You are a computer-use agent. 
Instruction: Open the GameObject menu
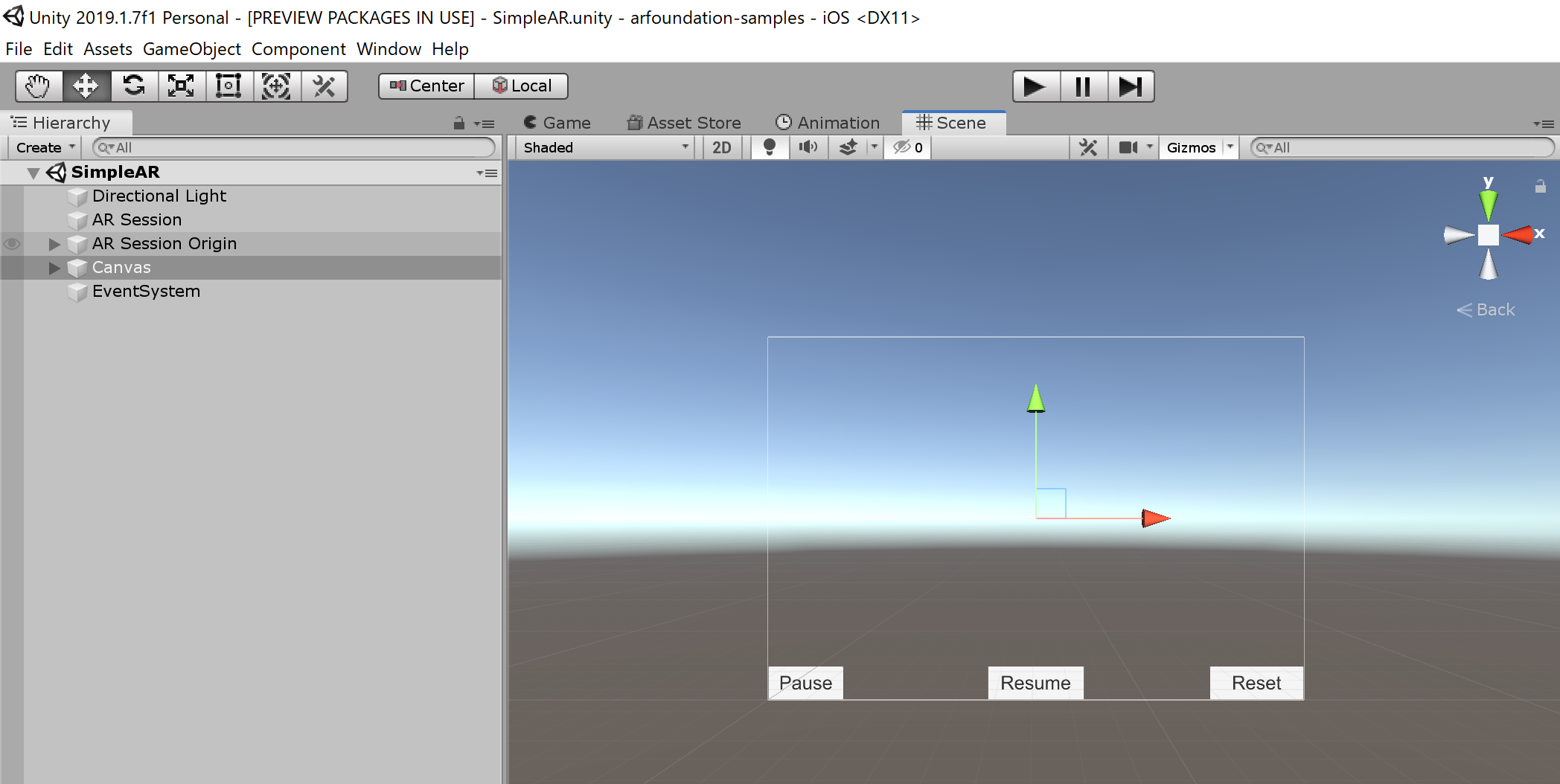(192, 48)
